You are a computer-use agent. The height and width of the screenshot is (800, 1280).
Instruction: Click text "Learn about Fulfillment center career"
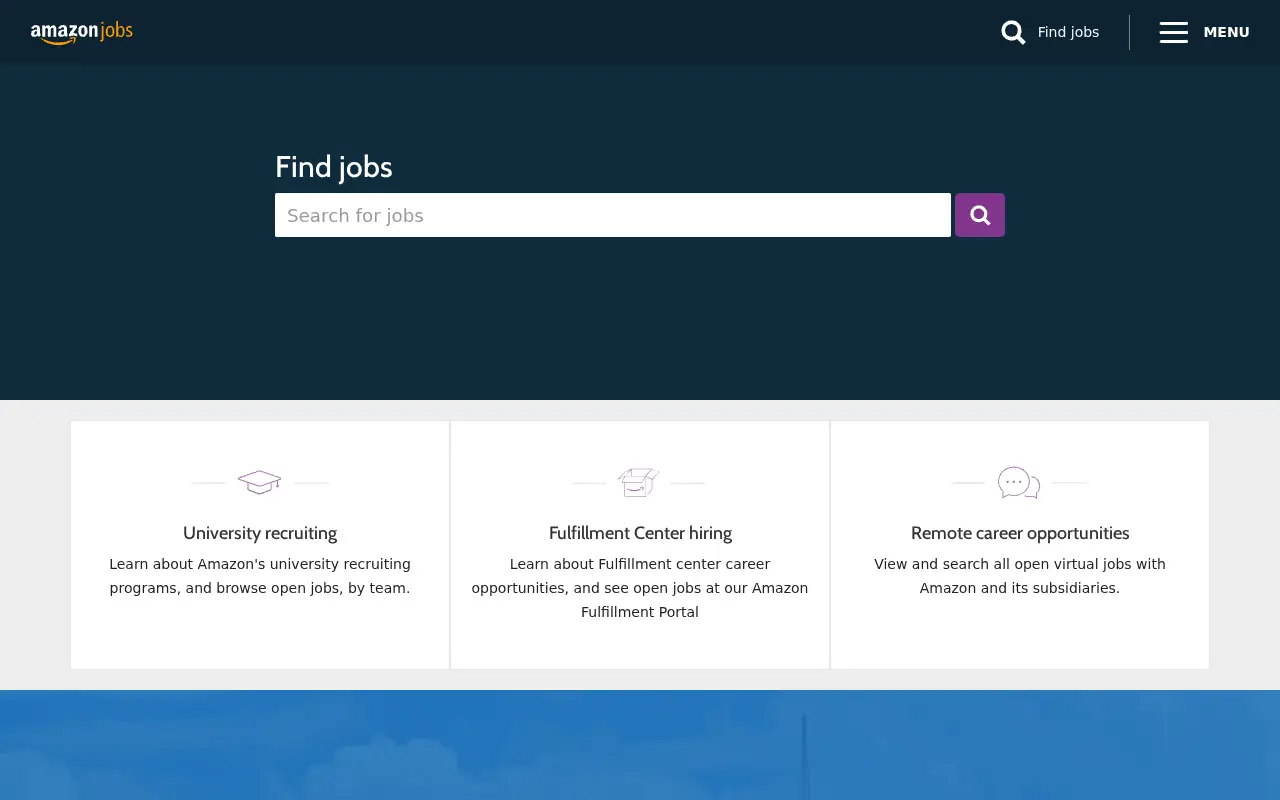[640, 564]
